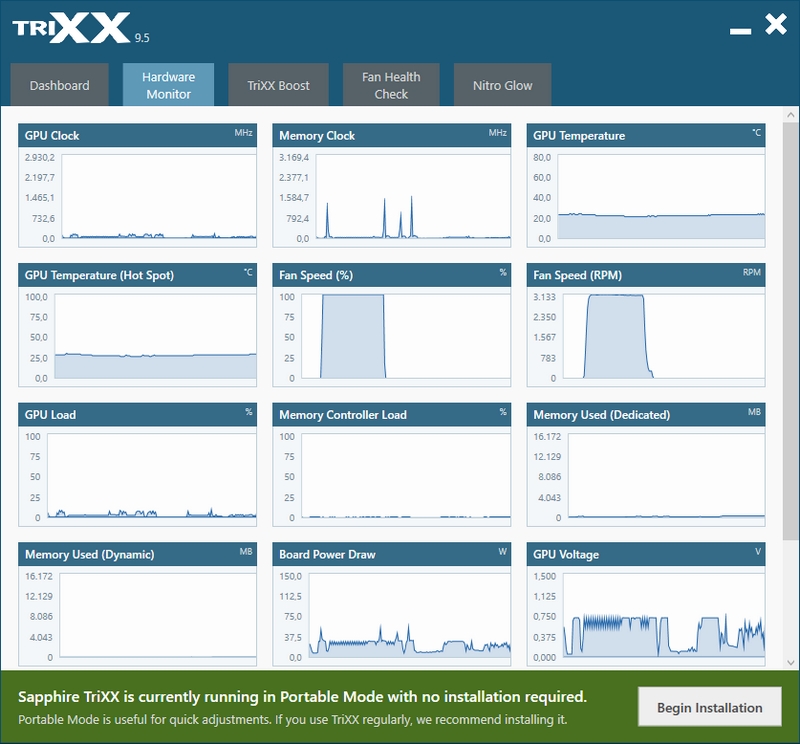Viewport: 800px width, 744px height.
Task: Switch to the TriXX Boost tab
Action: pos(278,85)
